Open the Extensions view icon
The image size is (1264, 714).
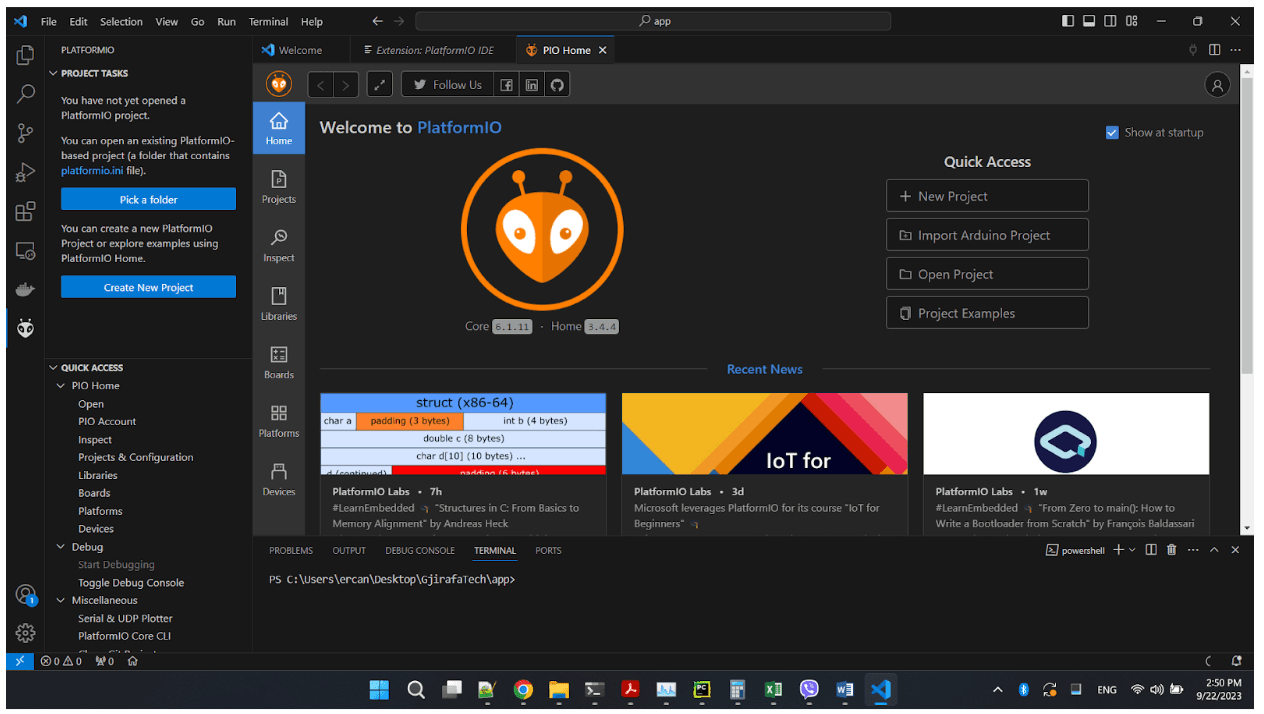26,211
